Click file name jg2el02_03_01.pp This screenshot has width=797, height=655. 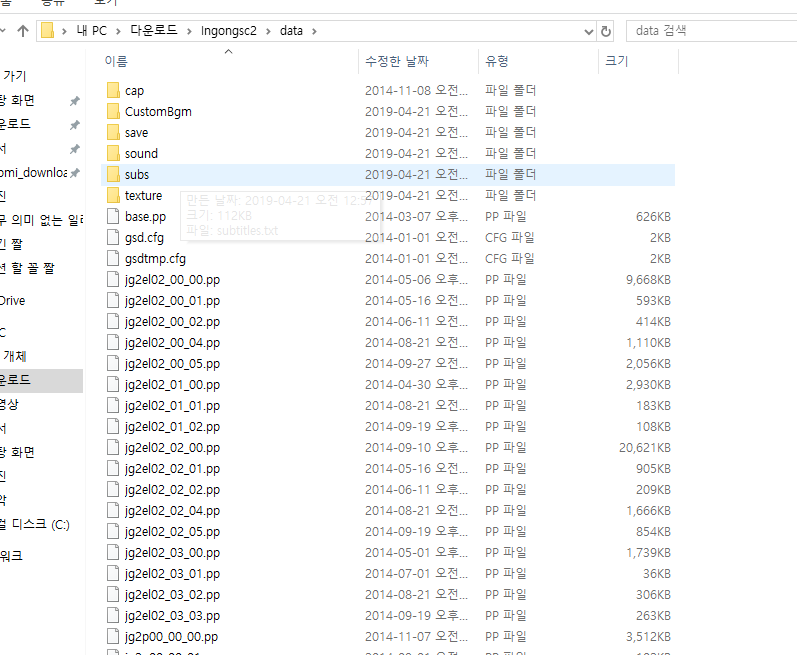pos(172,574)
